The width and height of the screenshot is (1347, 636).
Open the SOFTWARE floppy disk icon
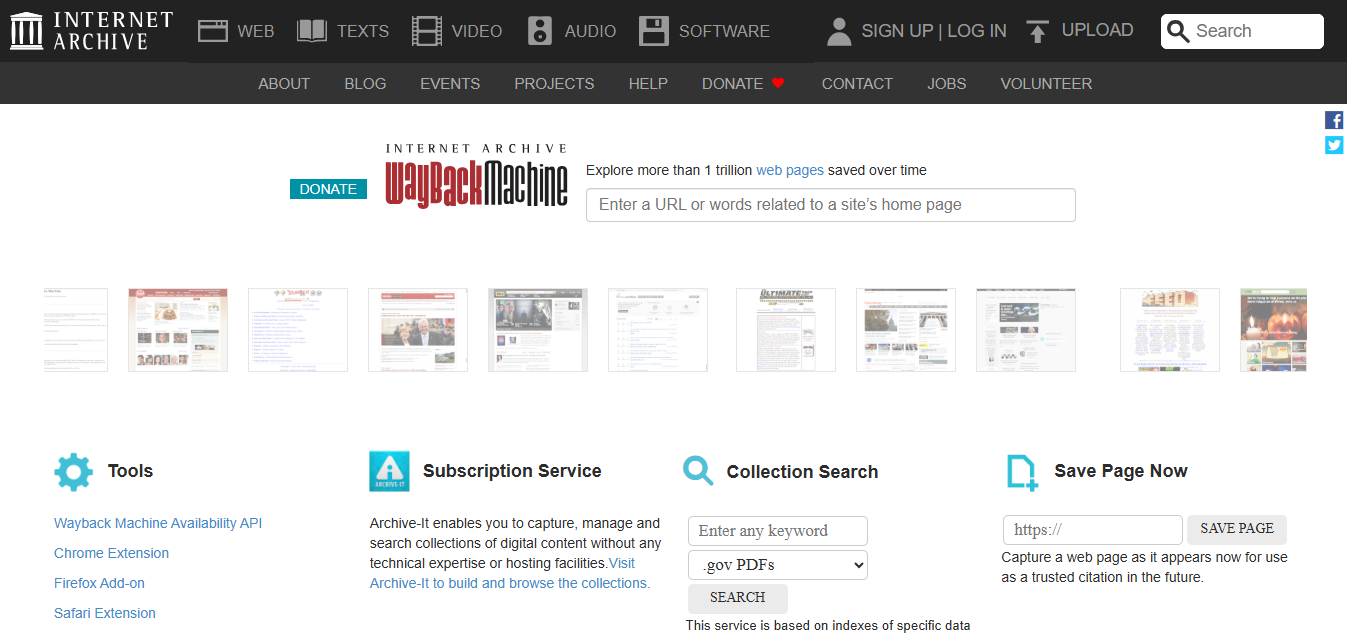tap(654, 30)
